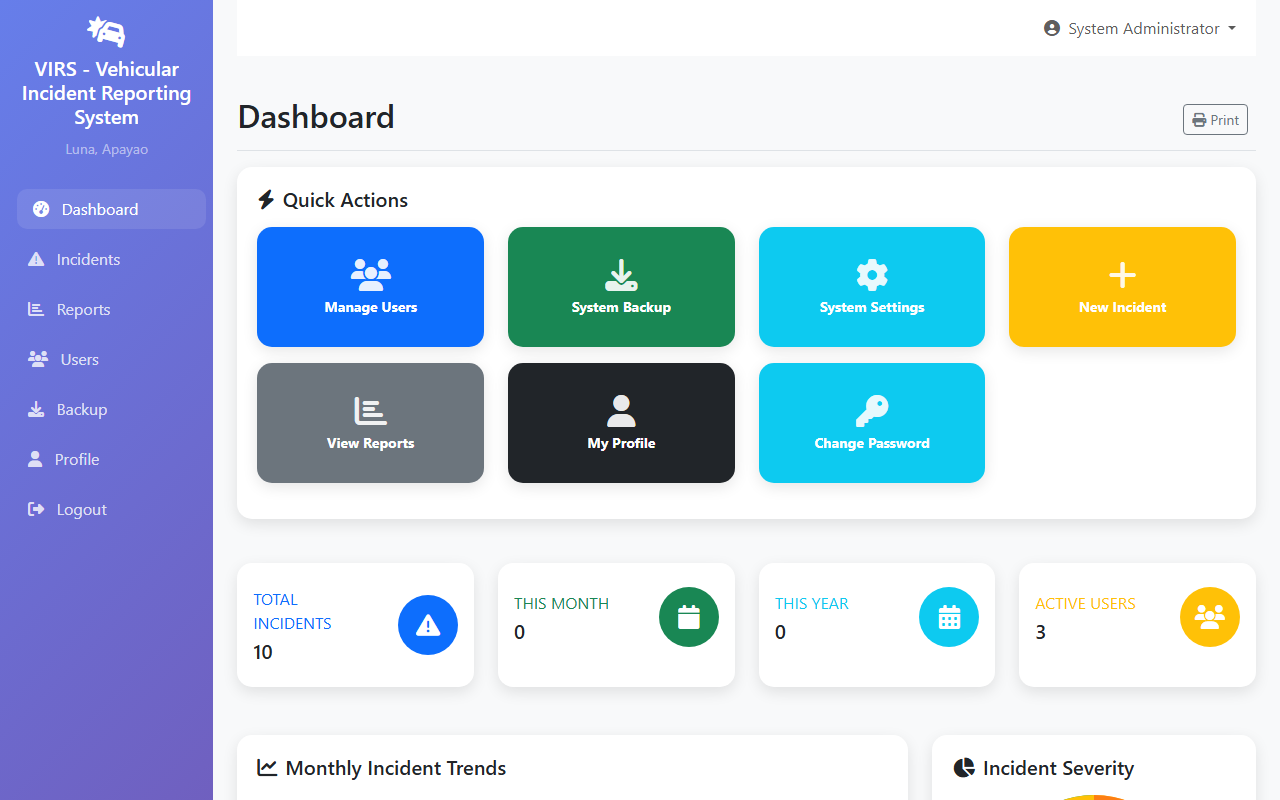The width and height of the screenshot is (1280, 800).
Task: Click the New Incident yellow button
Action: click(1122, 287)
